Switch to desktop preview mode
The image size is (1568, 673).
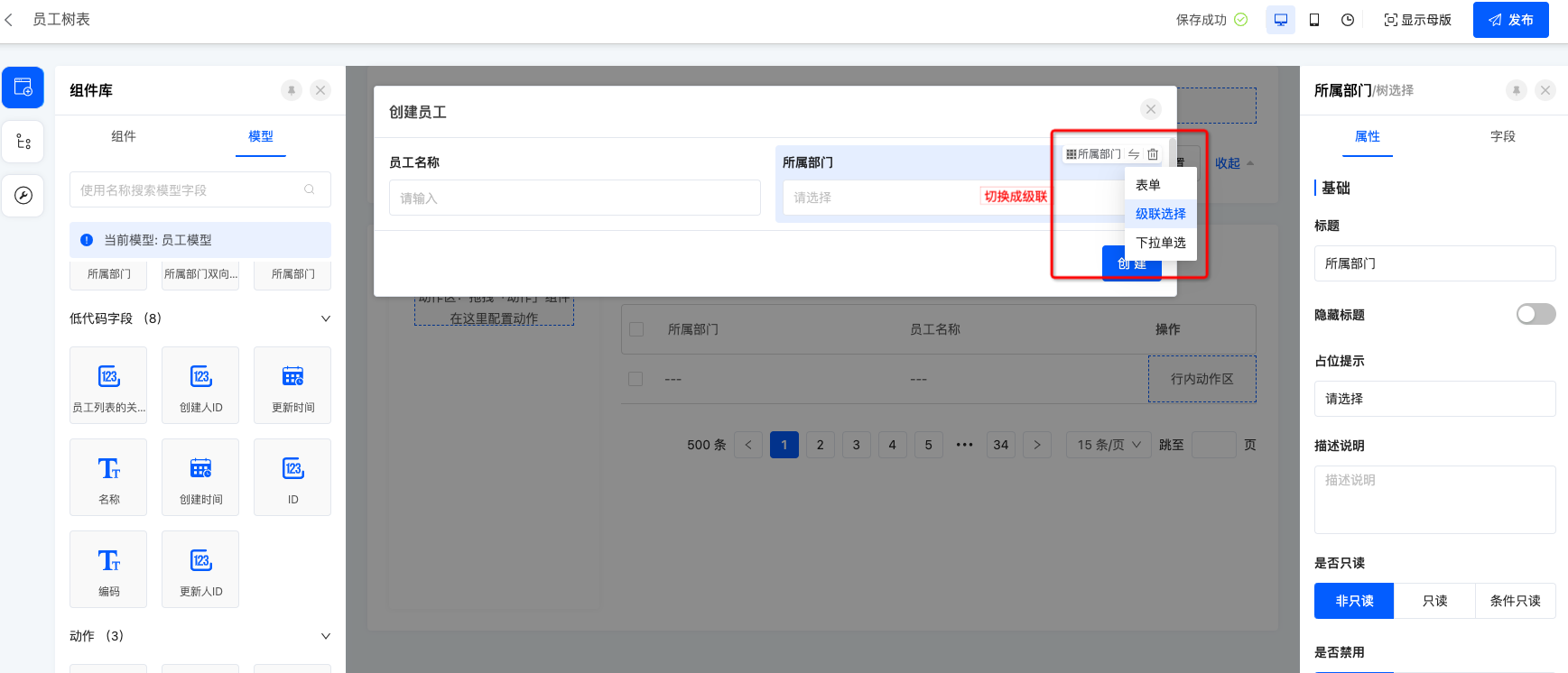1280,20
